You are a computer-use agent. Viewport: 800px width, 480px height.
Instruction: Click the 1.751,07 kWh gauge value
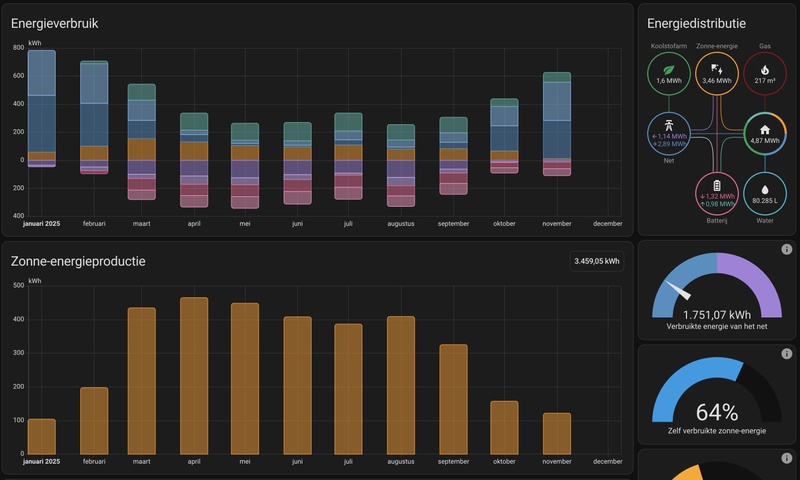tap(716, 315)
